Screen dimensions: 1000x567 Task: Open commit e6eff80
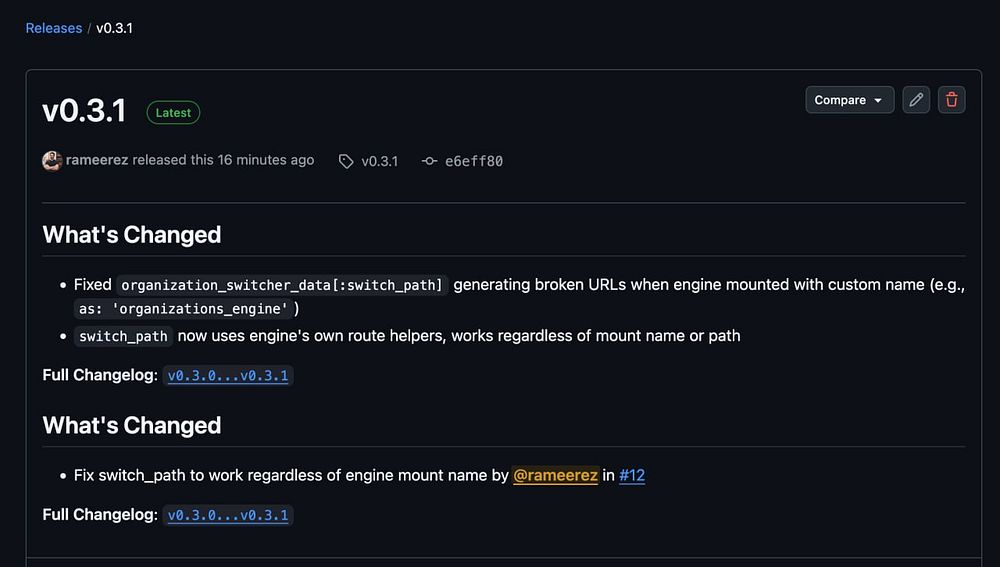[x=473, y=161]
